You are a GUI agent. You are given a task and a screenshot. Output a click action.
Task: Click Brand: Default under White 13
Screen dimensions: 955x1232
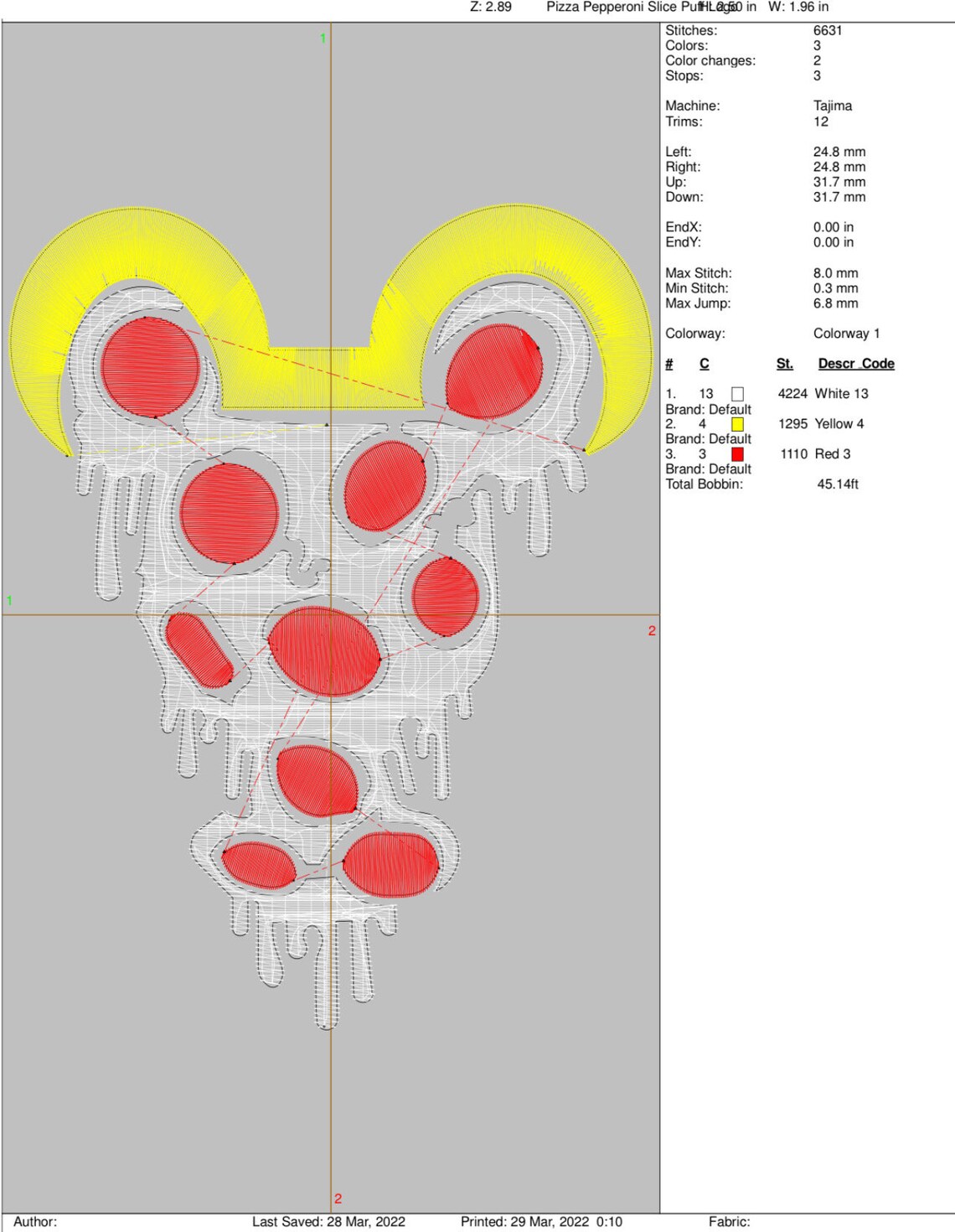point(709,409)
